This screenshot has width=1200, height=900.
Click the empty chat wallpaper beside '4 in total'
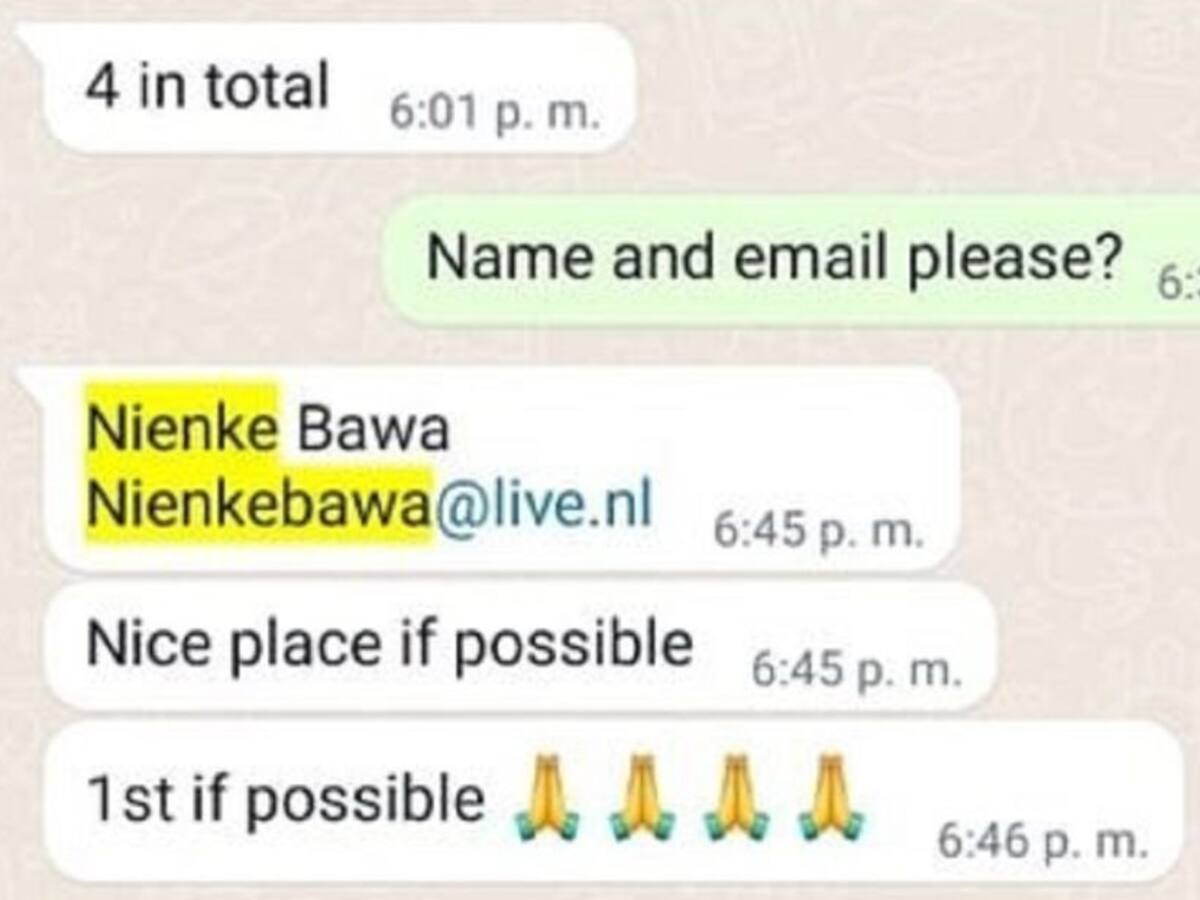pyautogui.click(x=900, y=90)
